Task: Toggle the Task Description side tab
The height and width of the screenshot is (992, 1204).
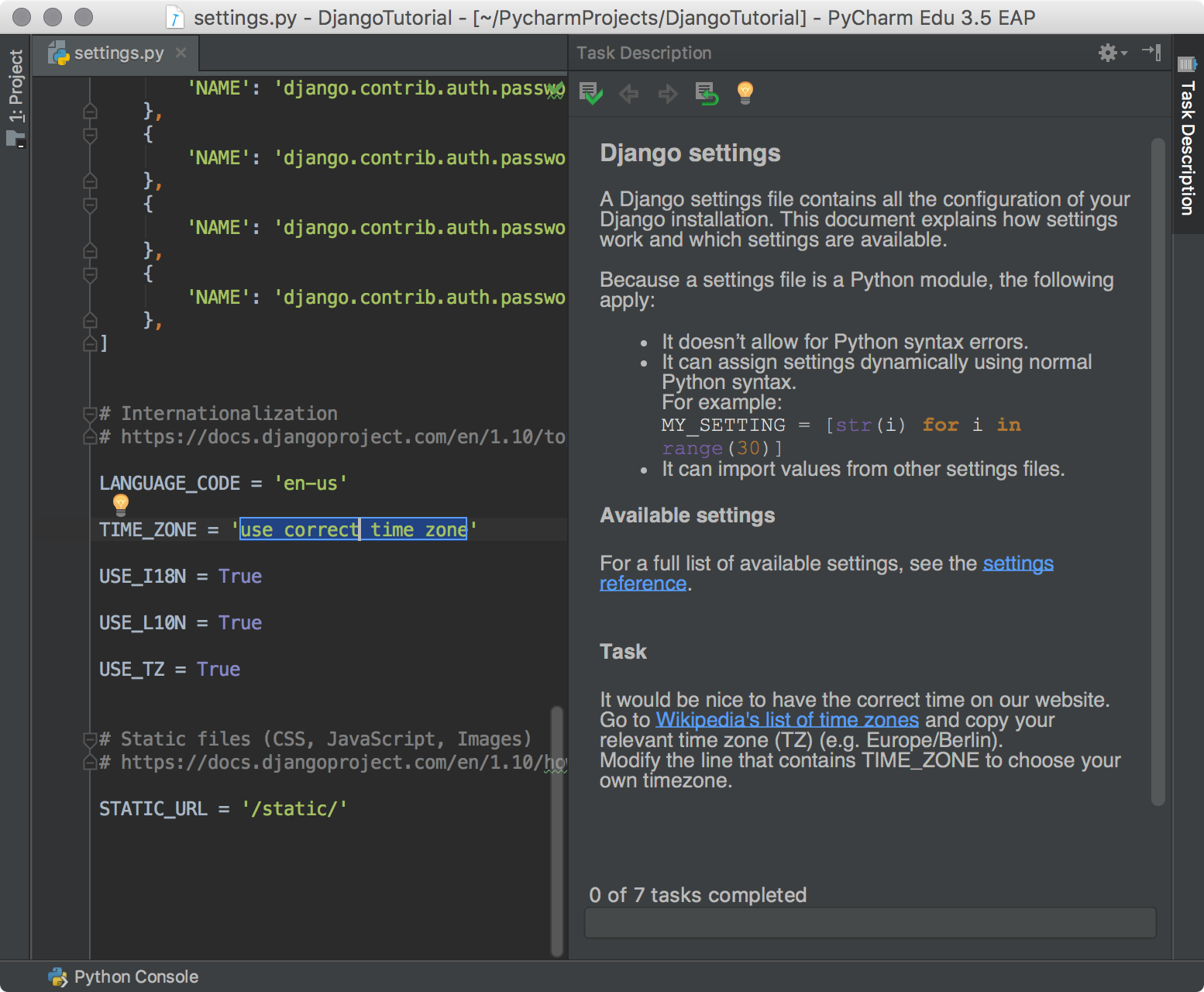Action: 1187,136
